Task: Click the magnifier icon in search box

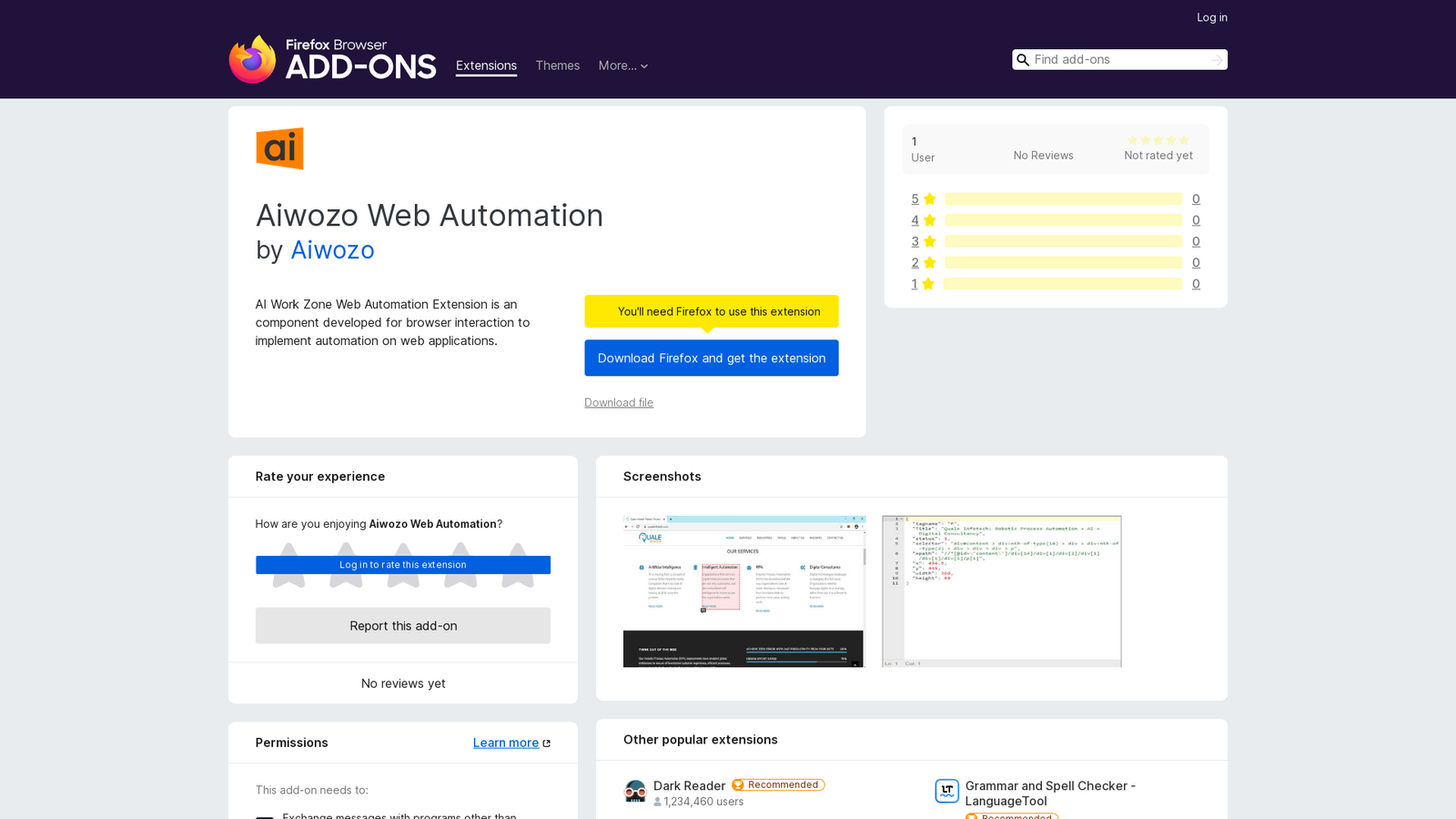Action: tap(1023, 60)
